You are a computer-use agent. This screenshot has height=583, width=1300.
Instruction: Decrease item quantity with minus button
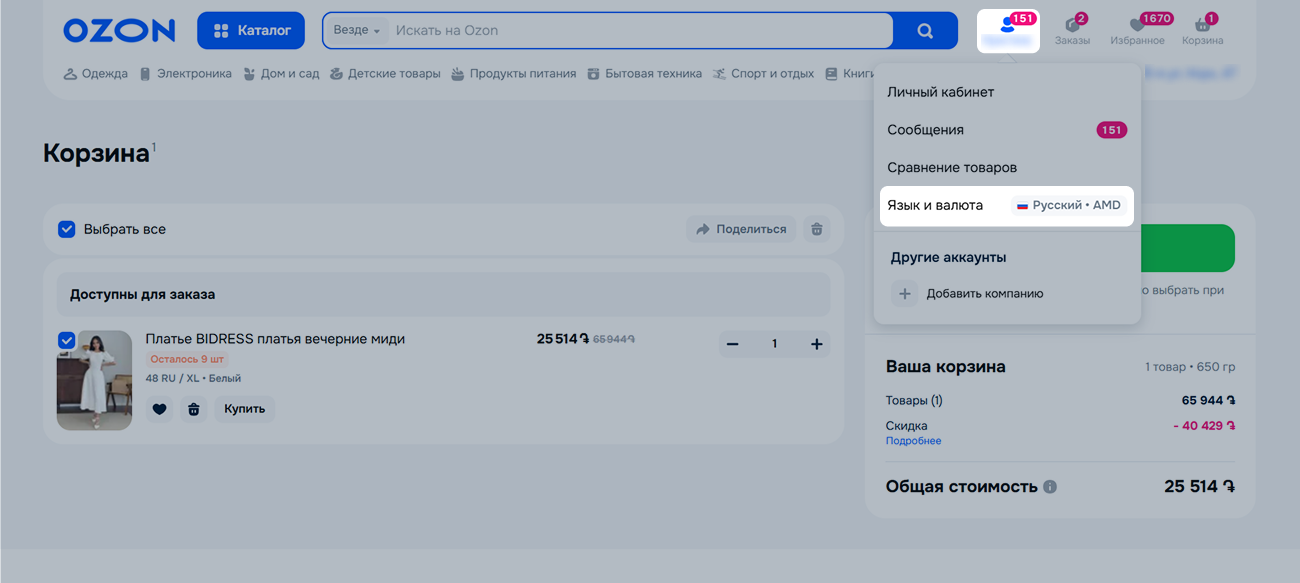click(732, 344)
